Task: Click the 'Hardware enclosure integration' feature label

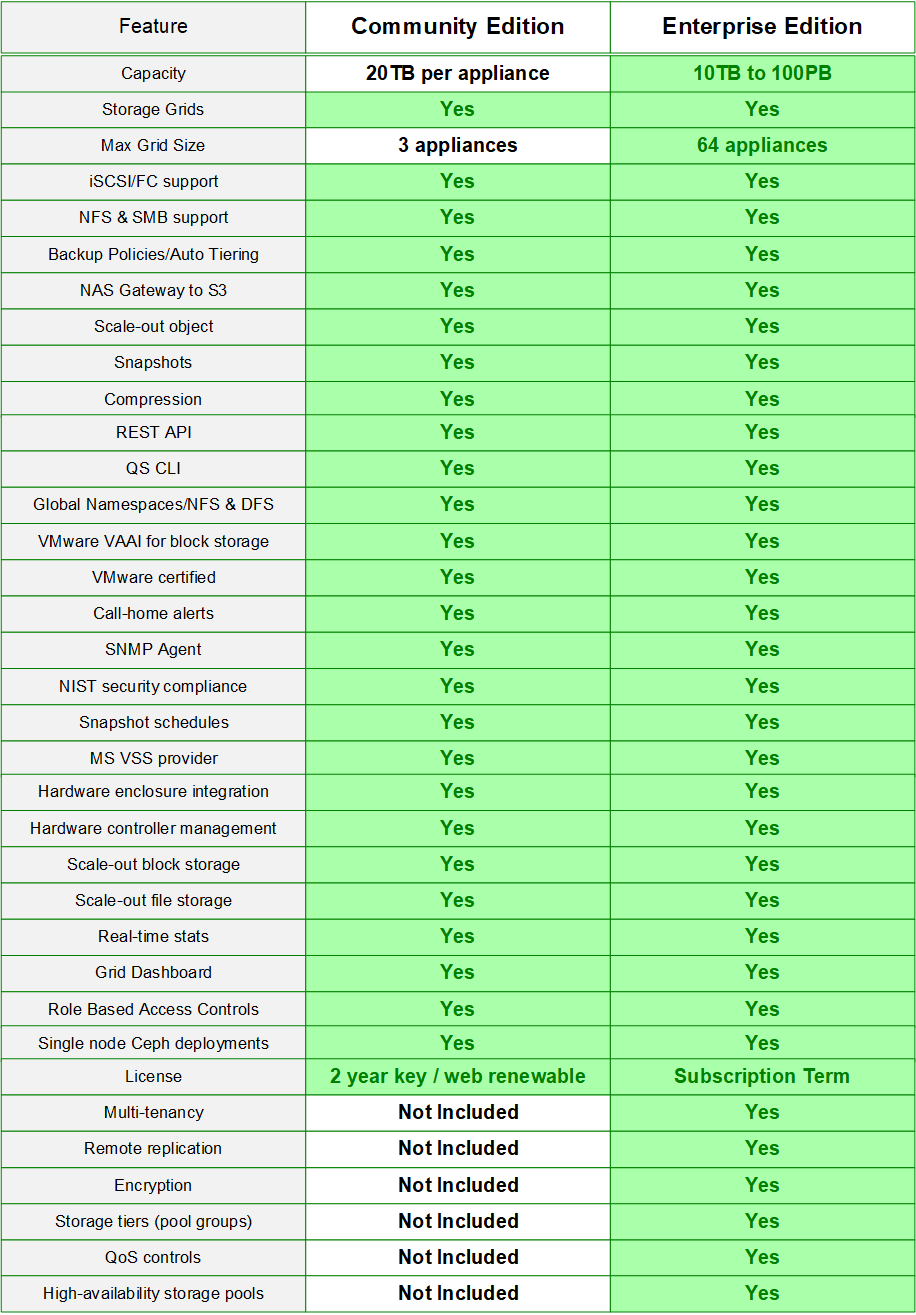Action: click(x=153, y=791)
